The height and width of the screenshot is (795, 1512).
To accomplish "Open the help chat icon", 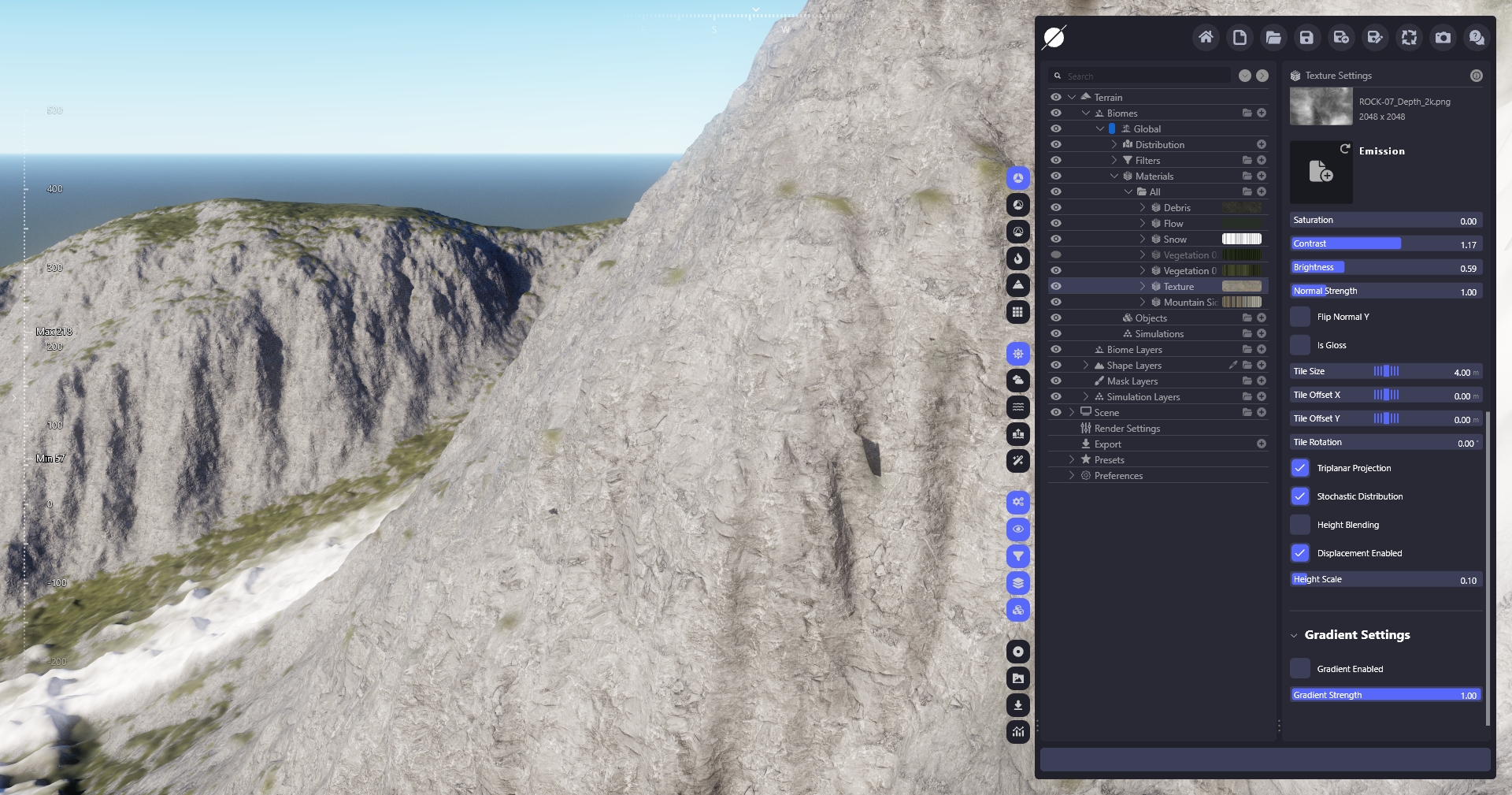I will pos(1477,37).
